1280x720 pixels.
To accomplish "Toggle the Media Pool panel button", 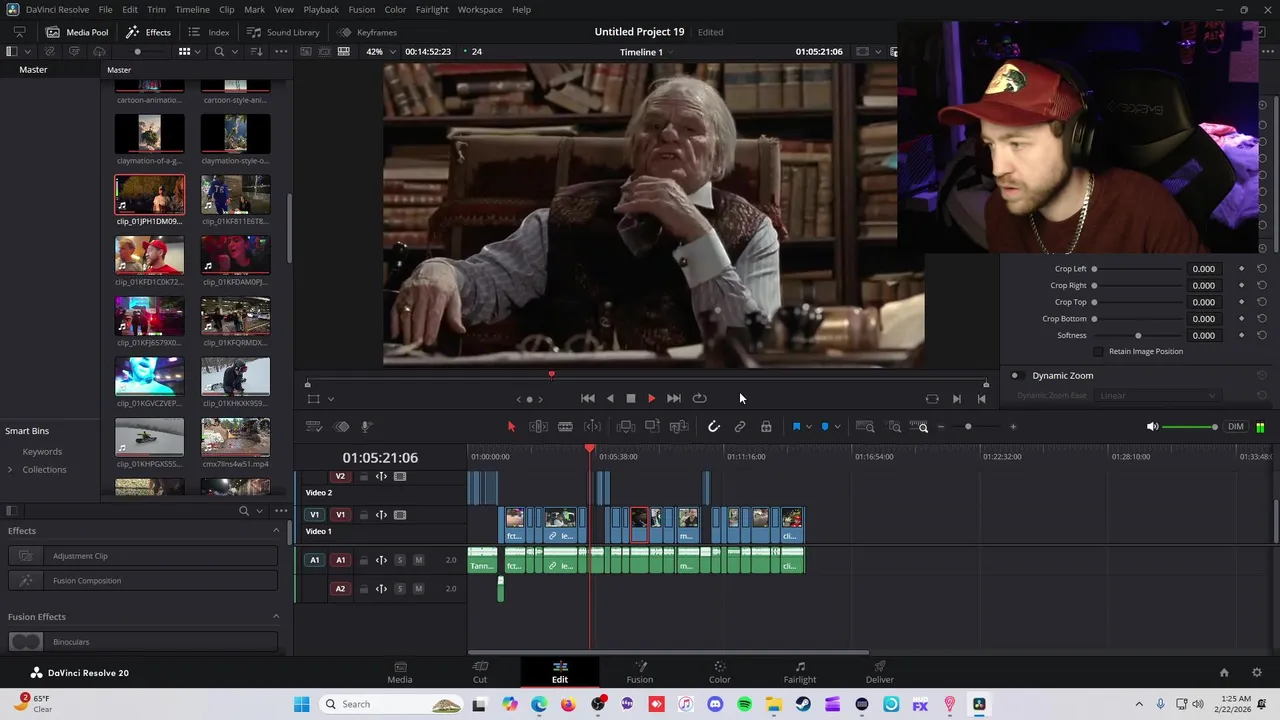I will (77, 32).
